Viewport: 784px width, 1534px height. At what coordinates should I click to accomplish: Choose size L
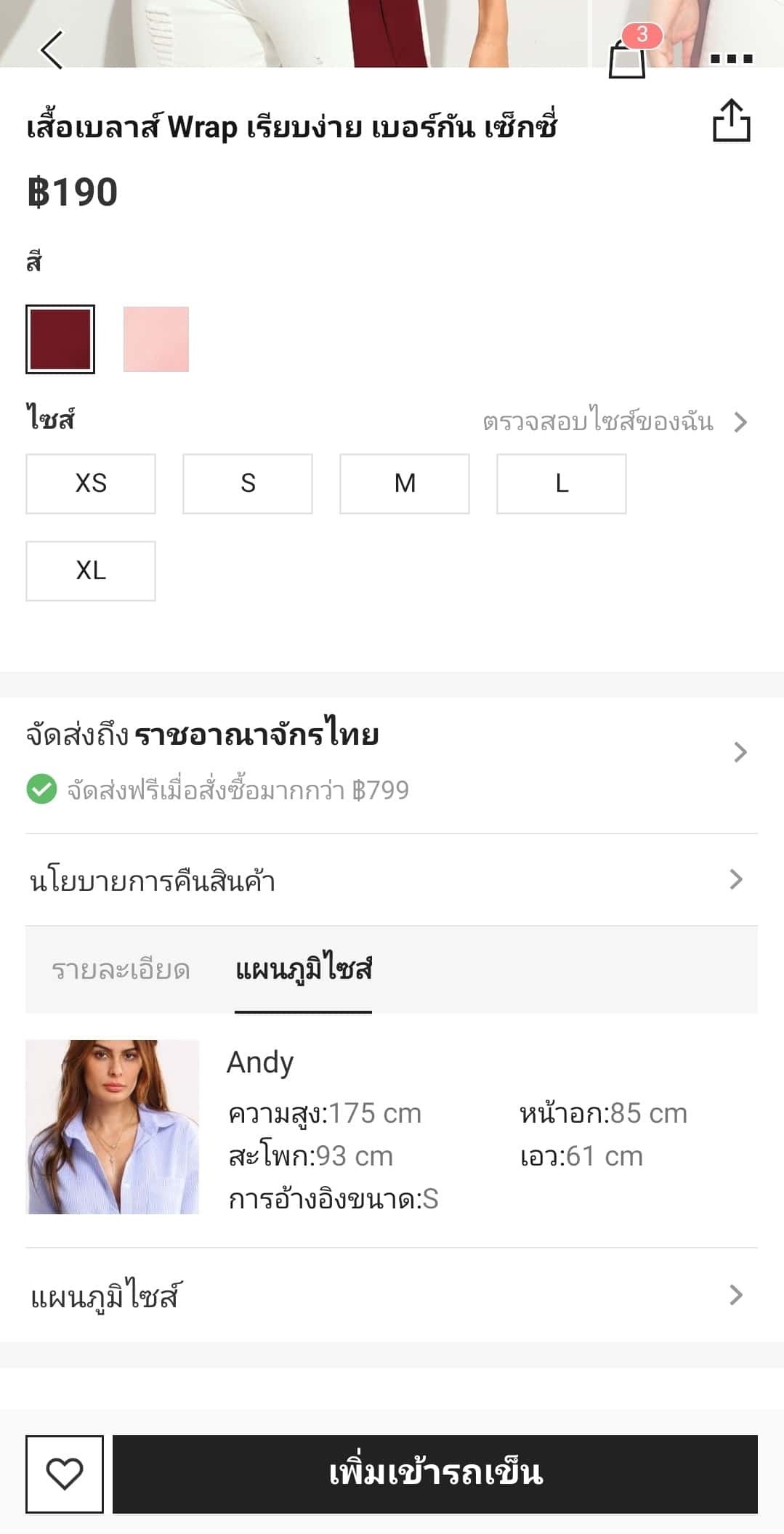point(562,484)
